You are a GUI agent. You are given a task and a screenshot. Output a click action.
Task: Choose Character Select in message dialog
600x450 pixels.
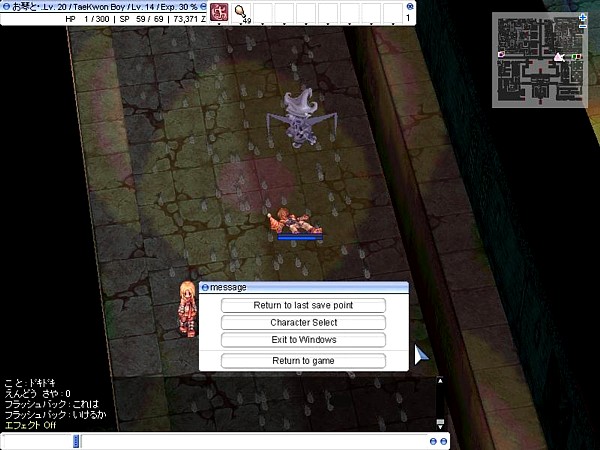303,323
